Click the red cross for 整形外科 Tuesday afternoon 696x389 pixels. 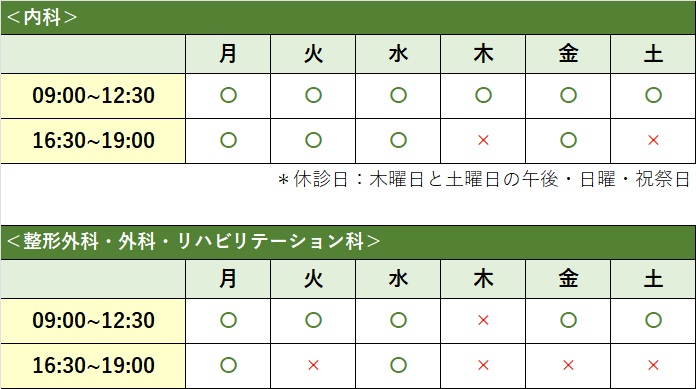[x=313, y=365]
